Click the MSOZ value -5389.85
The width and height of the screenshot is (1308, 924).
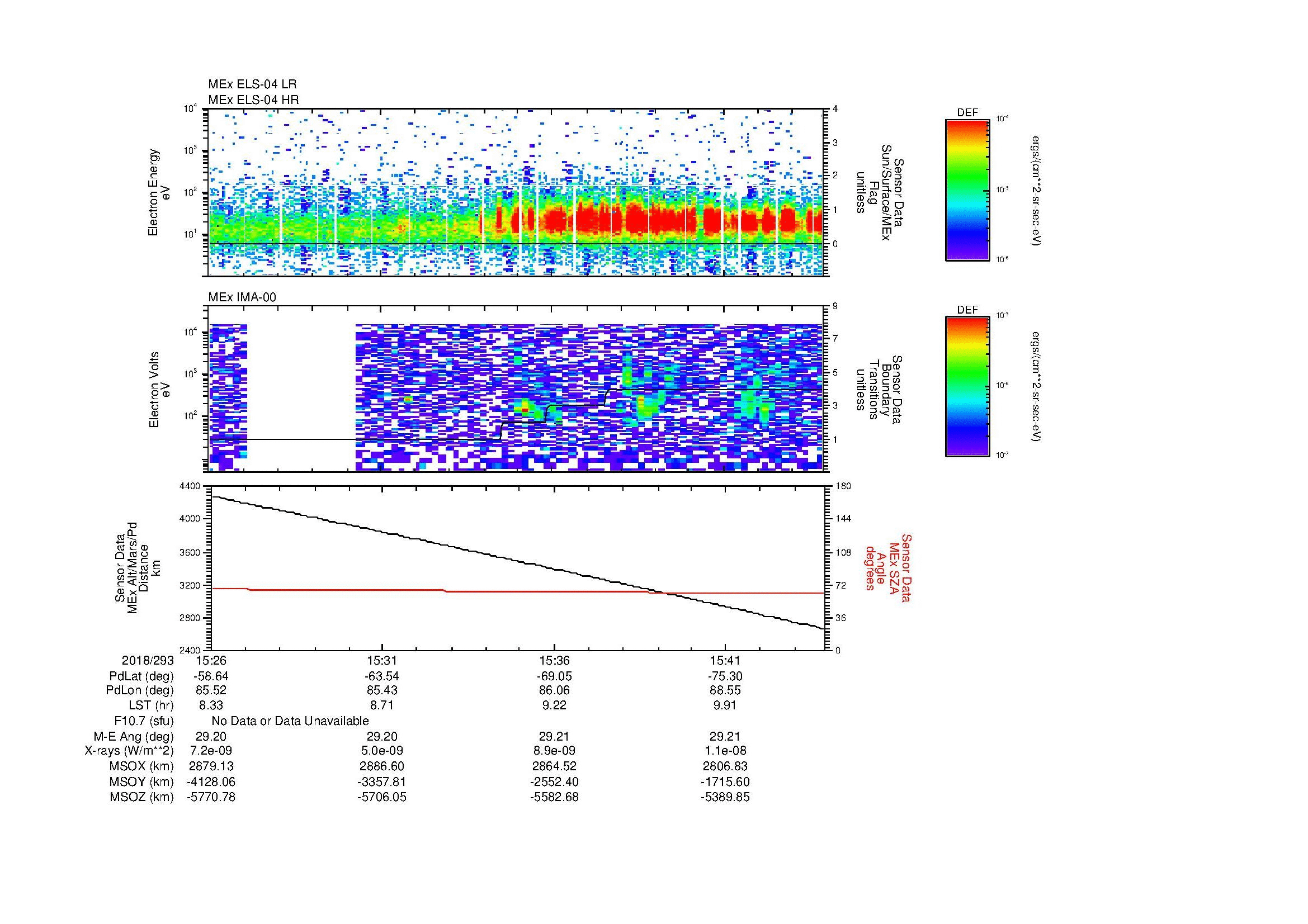click(x=725, y=797)
